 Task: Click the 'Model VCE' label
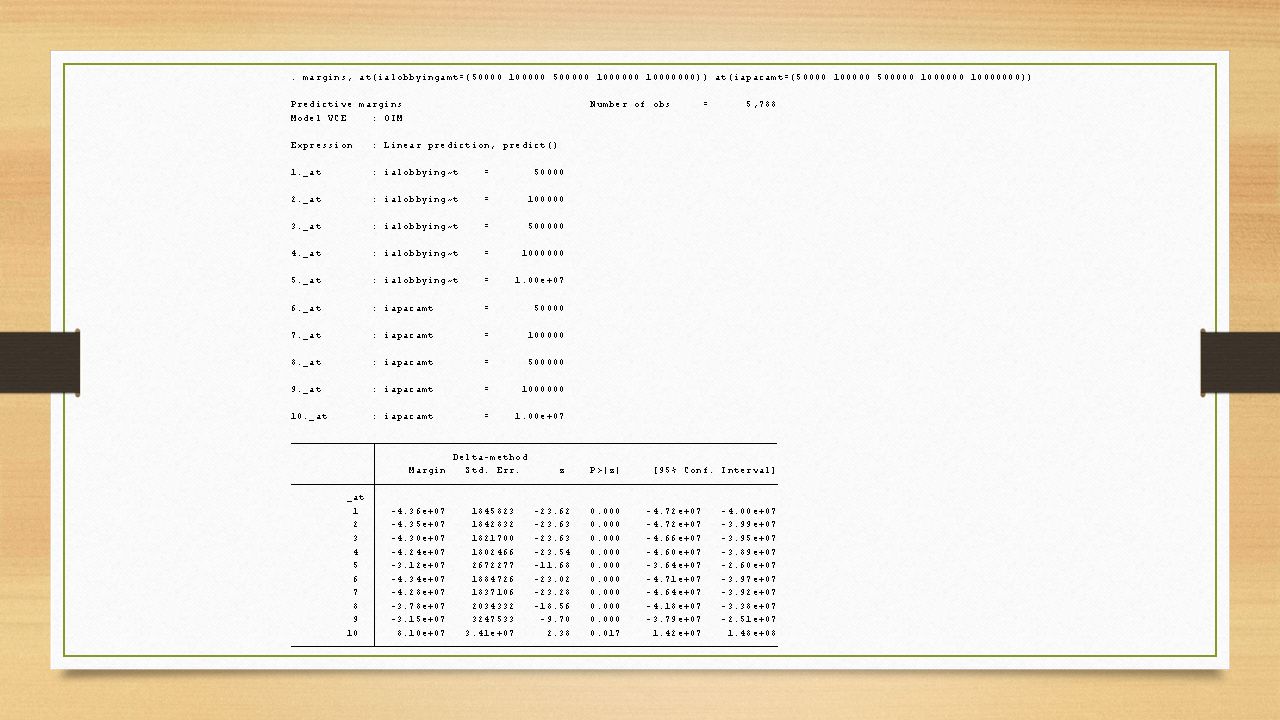pos(318,118)
